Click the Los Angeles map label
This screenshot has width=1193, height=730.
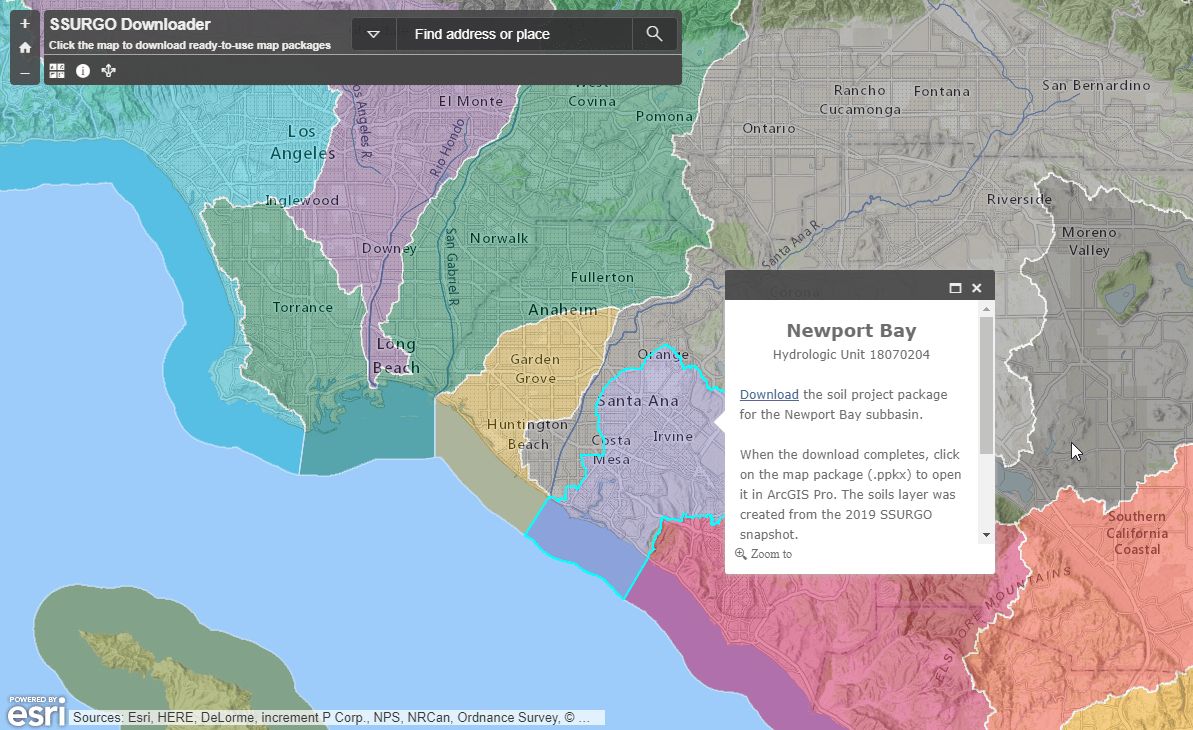[x=303, y=142]
